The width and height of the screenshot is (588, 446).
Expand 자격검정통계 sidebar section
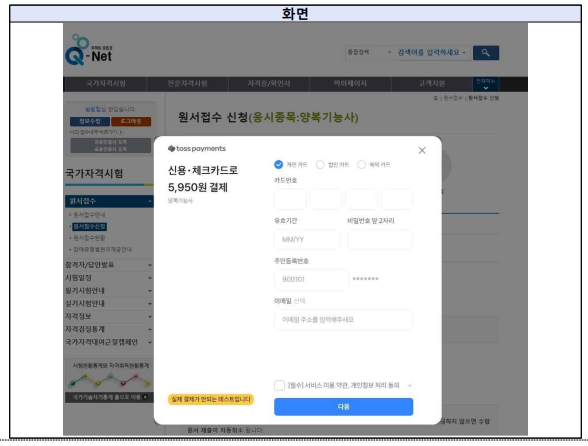click(x=109, y=329)
